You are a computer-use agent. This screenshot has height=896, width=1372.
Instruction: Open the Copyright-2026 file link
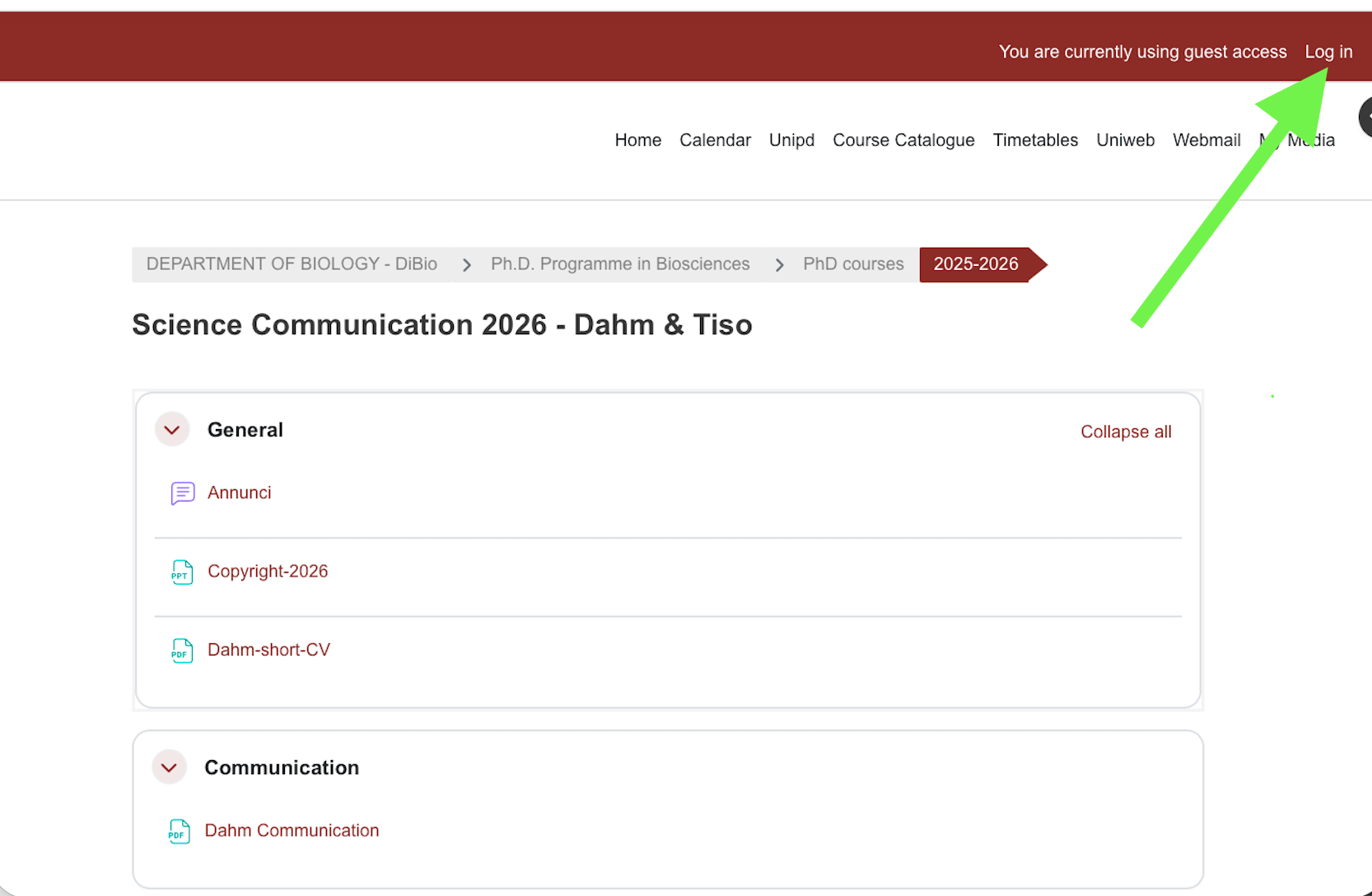268,572
